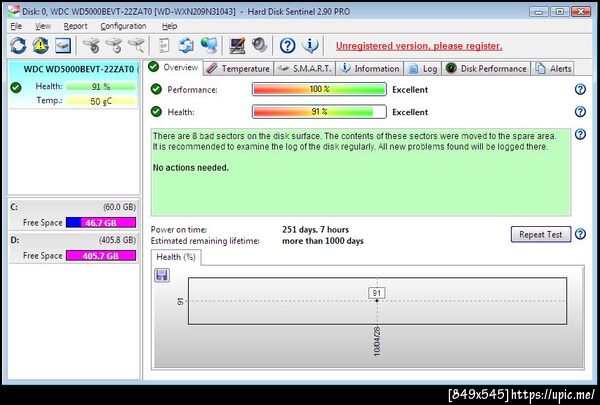Open the Configuration menu
Image resolution: width=600 pixels, height=405 pixels.
(x=123, y=26)
